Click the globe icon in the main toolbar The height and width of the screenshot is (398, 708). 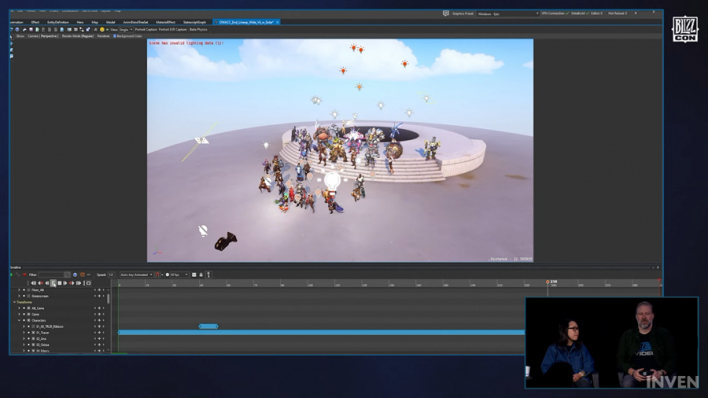coord(17,29)
